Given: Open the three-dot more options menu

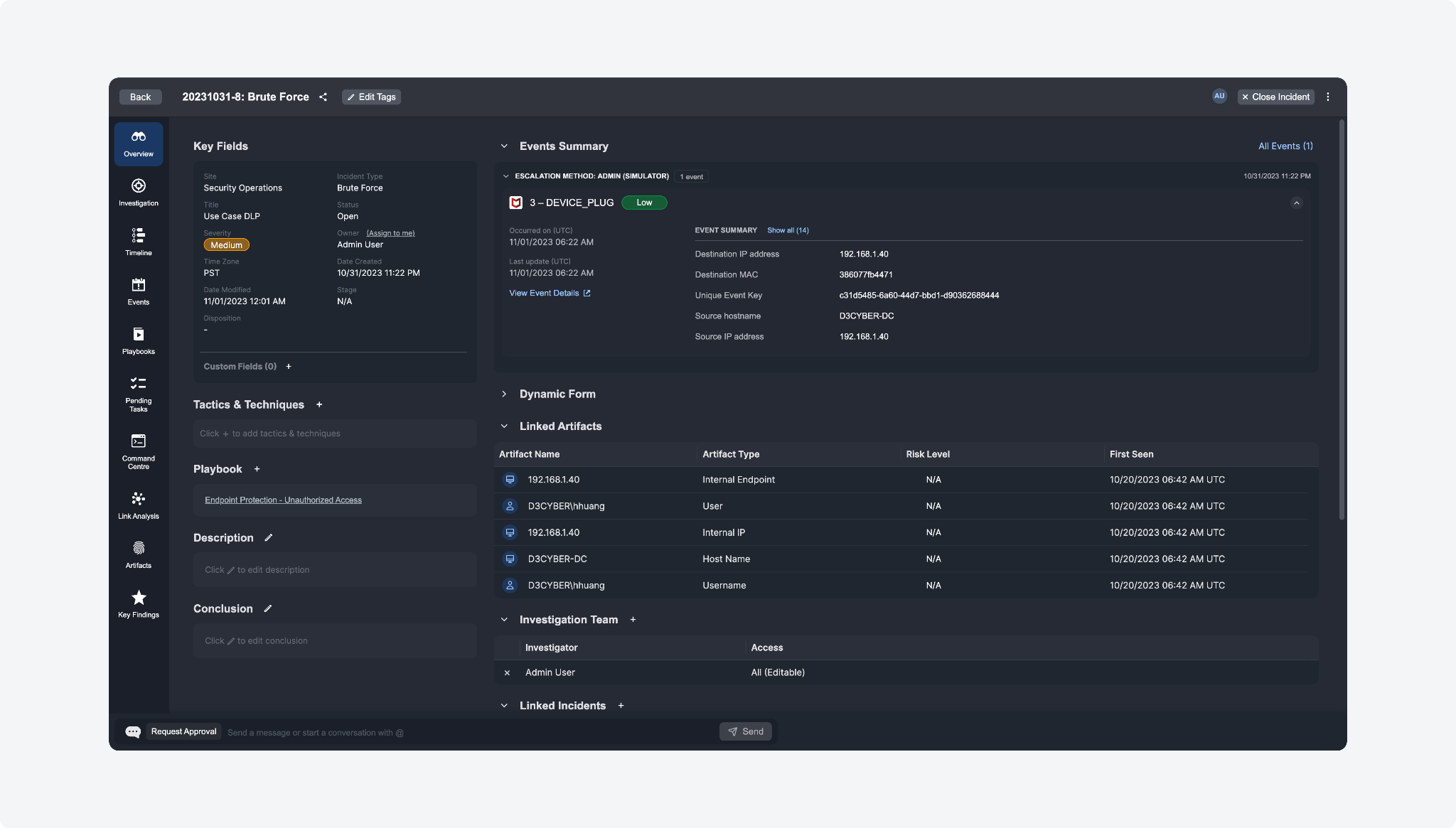Looking at the screenshot, I should click(x=1328, y=97).
